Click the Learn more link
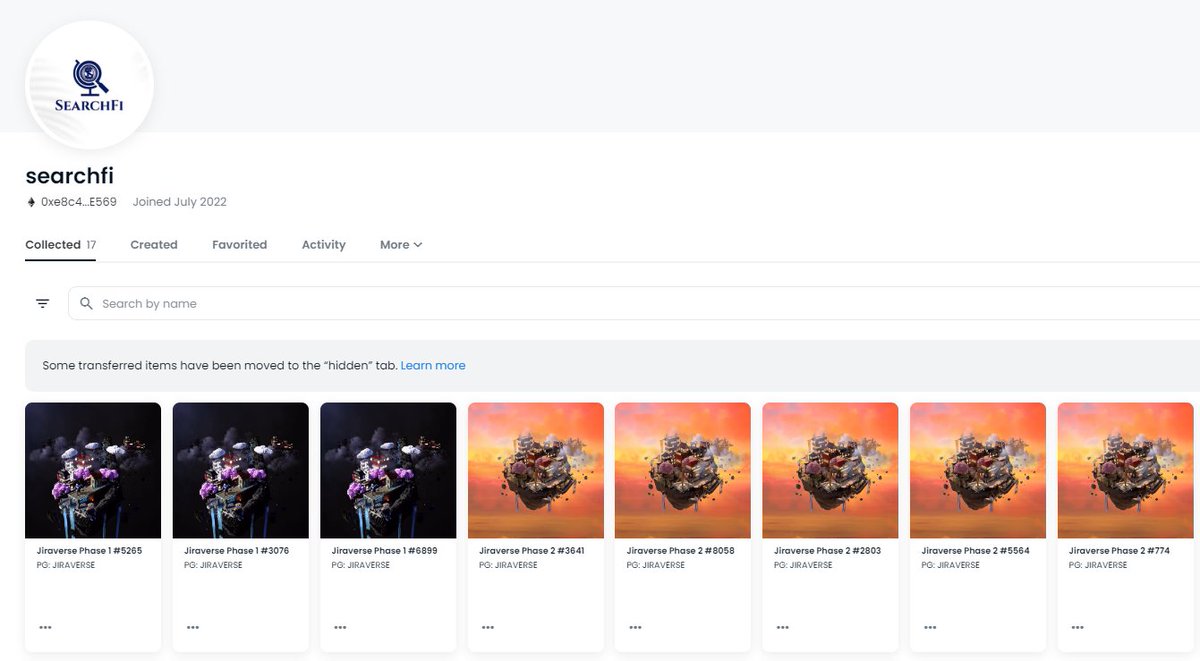 [x=433, y=366]
